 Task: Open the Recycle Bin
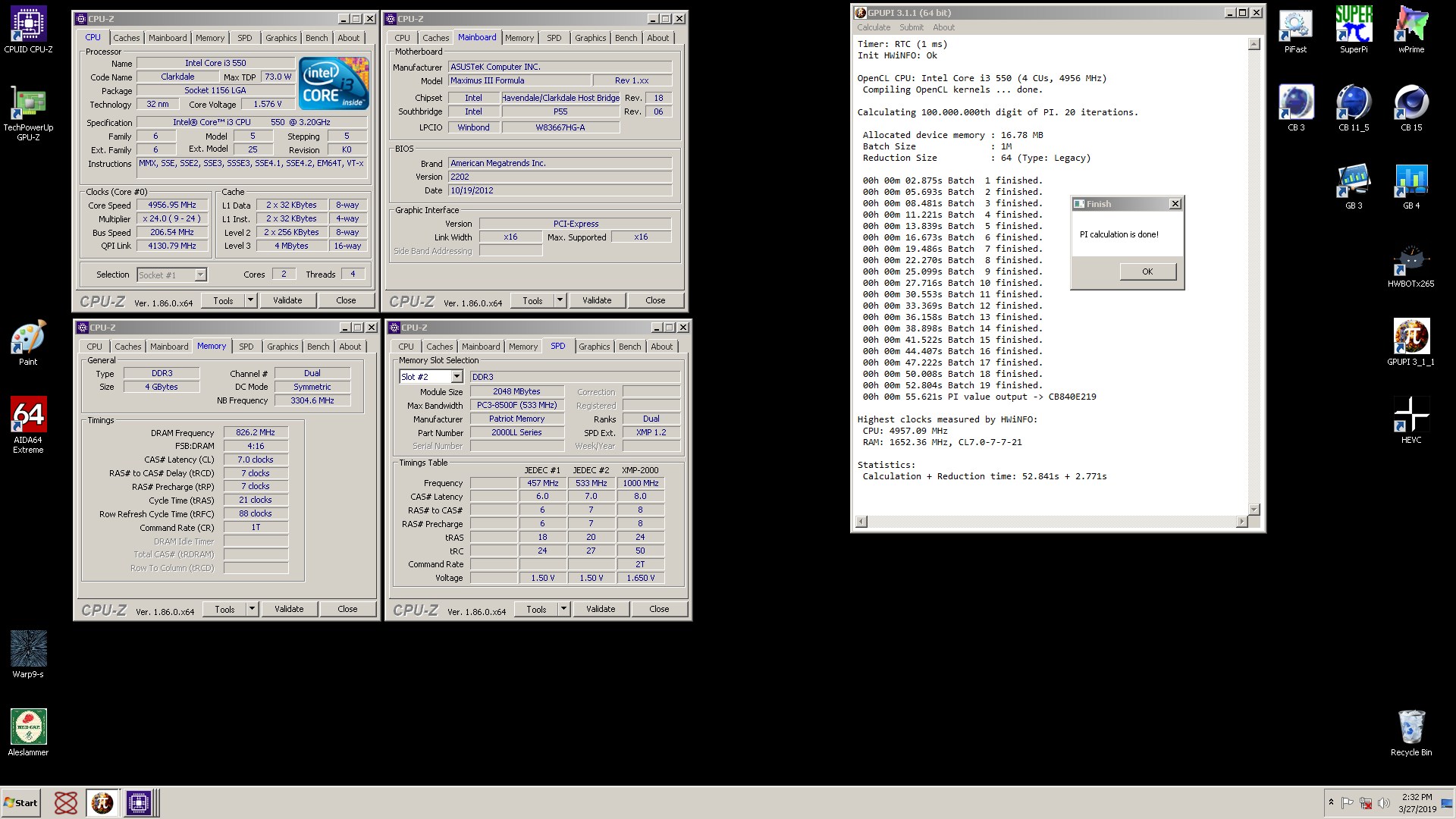(x=1411, y=733)
